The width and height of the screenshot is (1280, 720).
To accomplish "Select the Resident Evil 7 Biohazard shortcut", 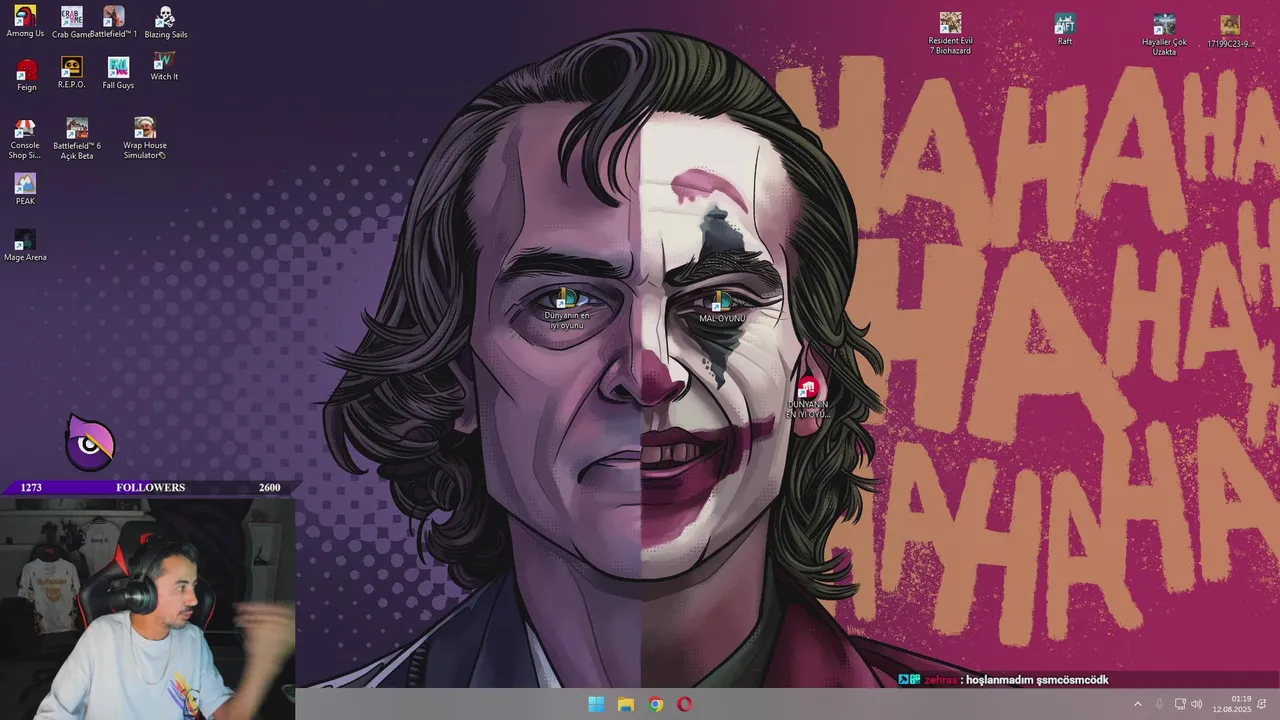I will point(950,33).
